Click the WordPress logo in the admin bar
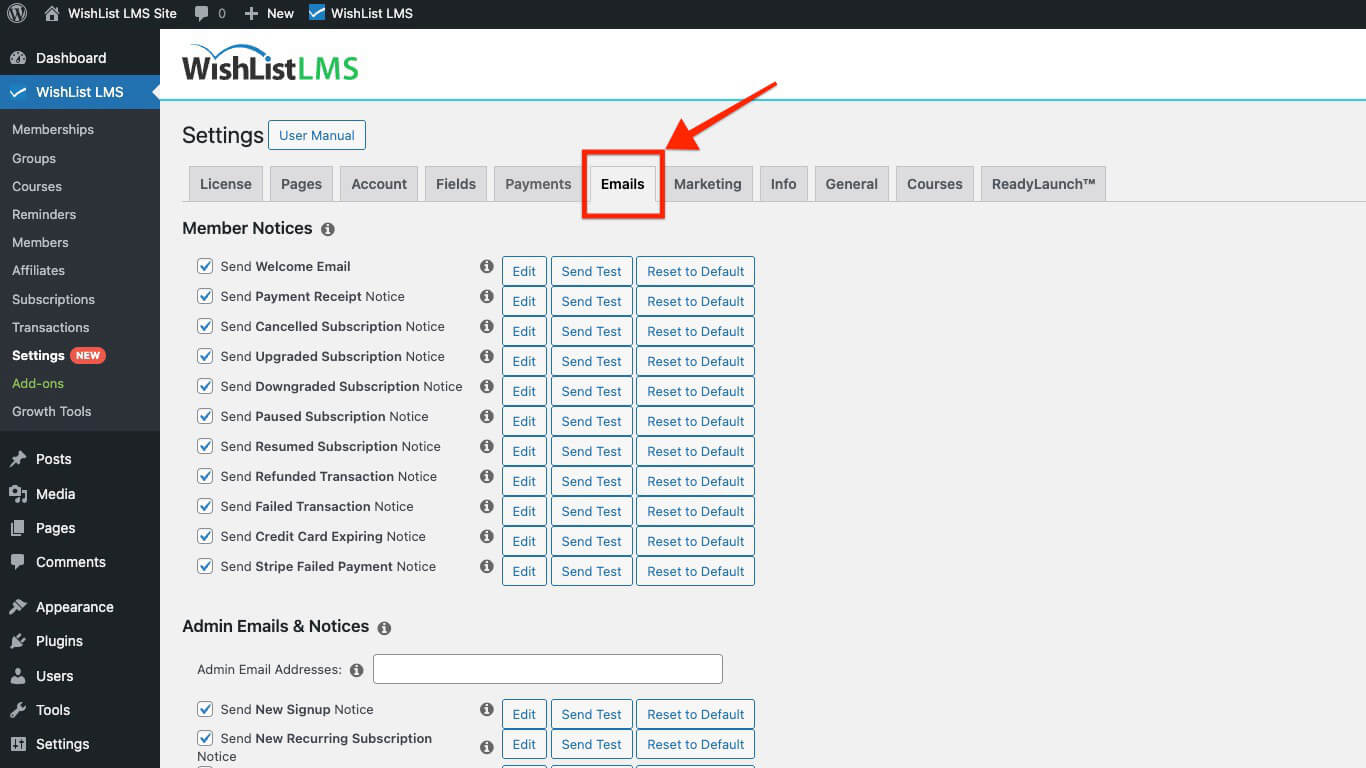This screenshot has height=768, width=1366. pyautogui.click(x=16, y=13)
